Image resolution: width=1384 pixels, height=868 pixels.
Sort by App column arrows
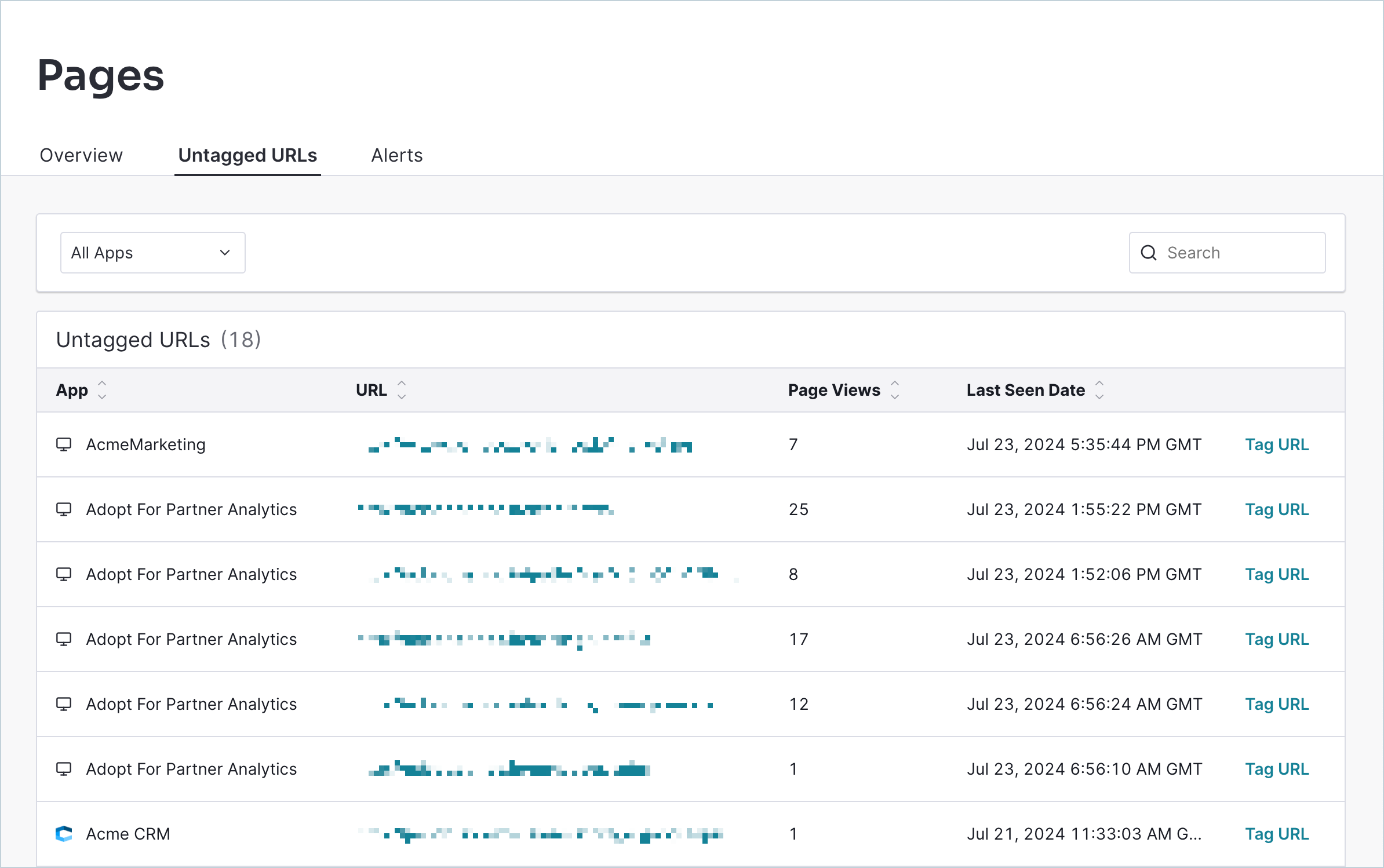click(102, 390)
